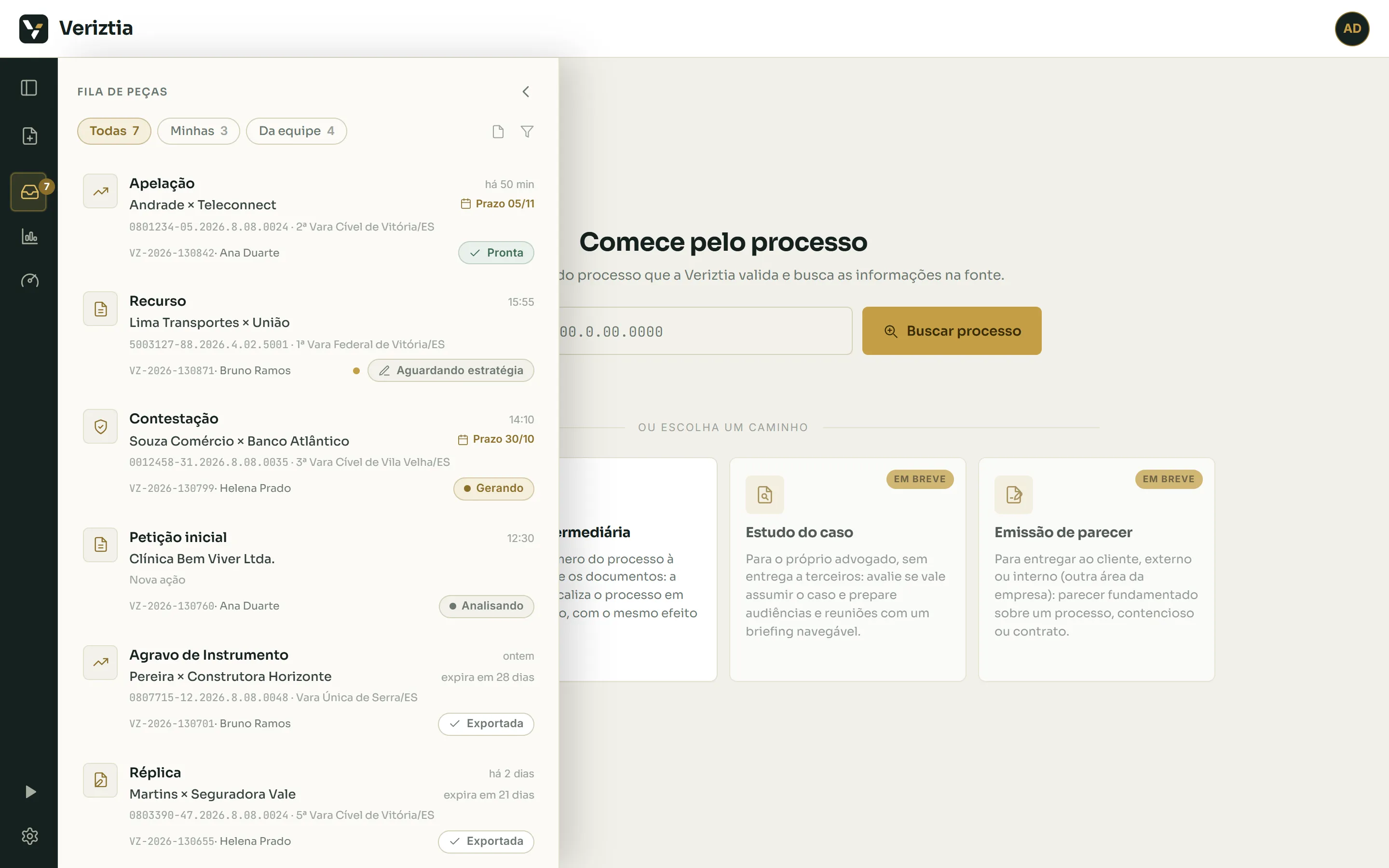Click Exportada badge on Agravo de Instrumento
This screenshot has height=868, width=1389.
click(x=486, y=724)
